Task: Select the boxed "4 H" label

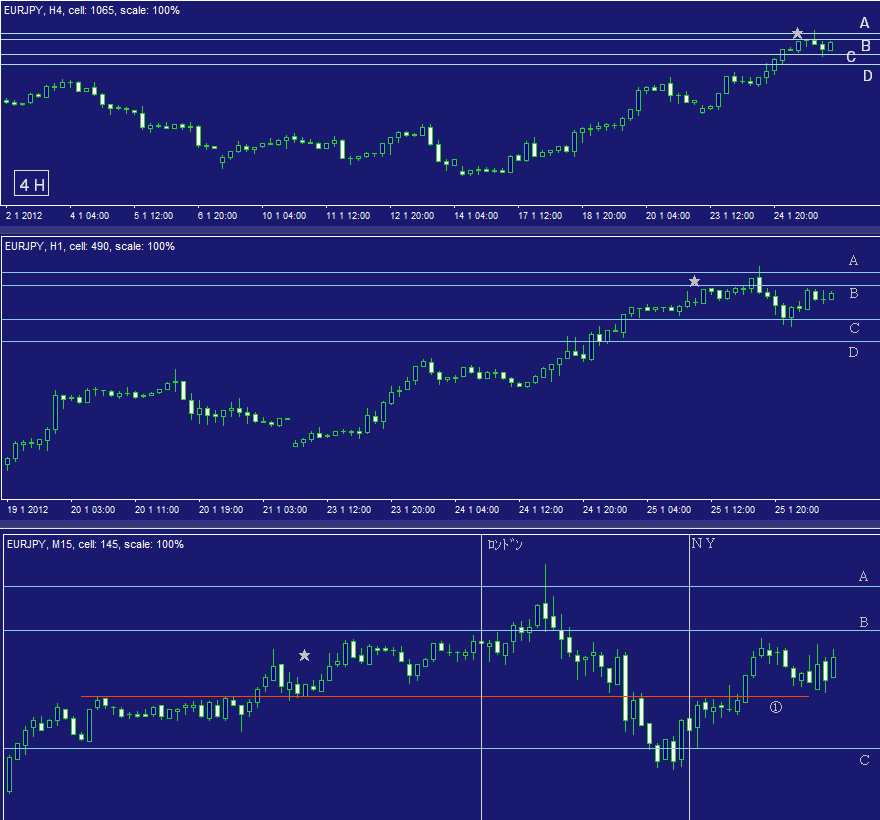Action: pos(31,184)
